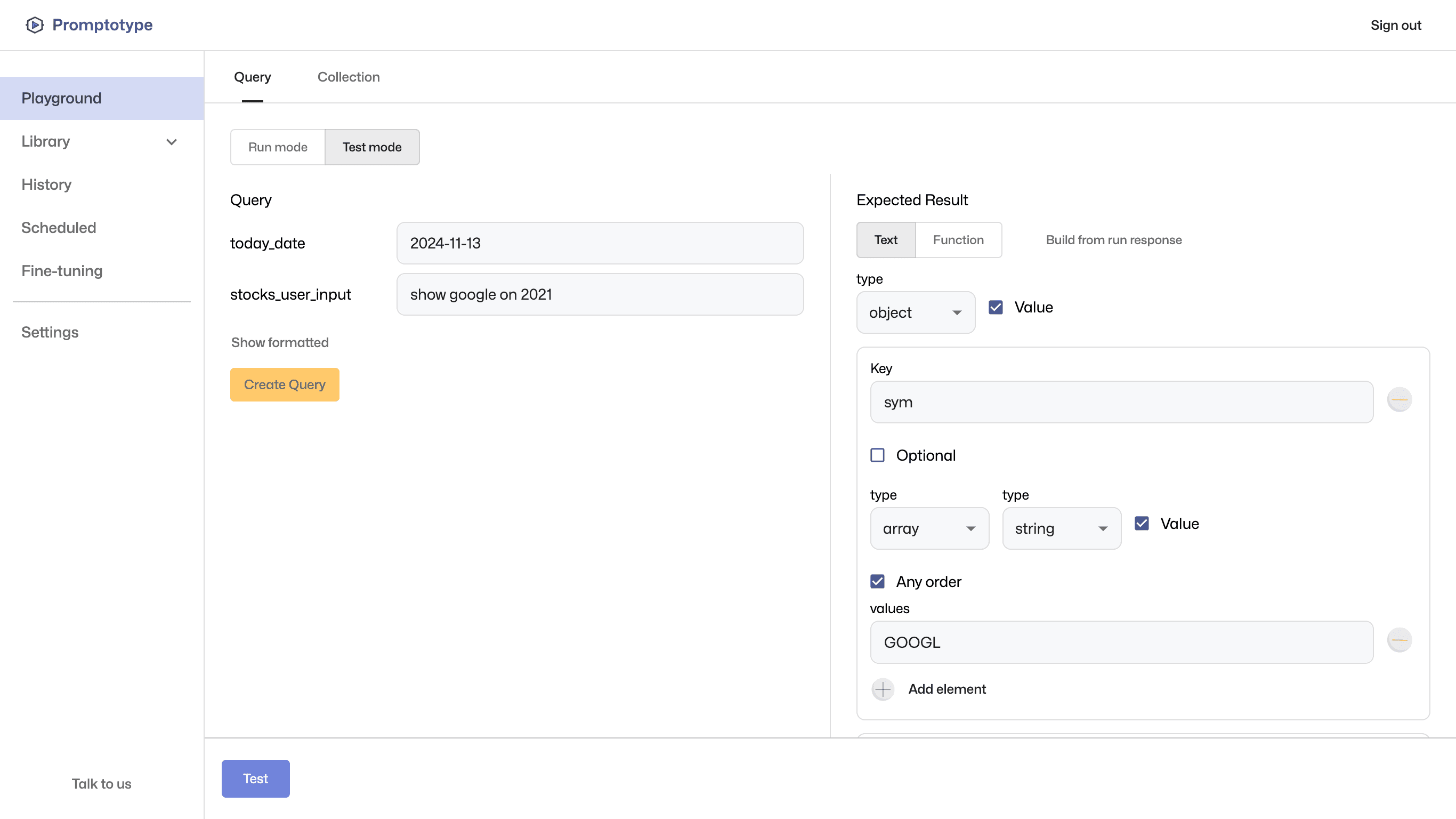Select the Function tab under Expected Result
Image resolution: width=1456 pixels, height=819 pixels.
(x=959, y=240)
